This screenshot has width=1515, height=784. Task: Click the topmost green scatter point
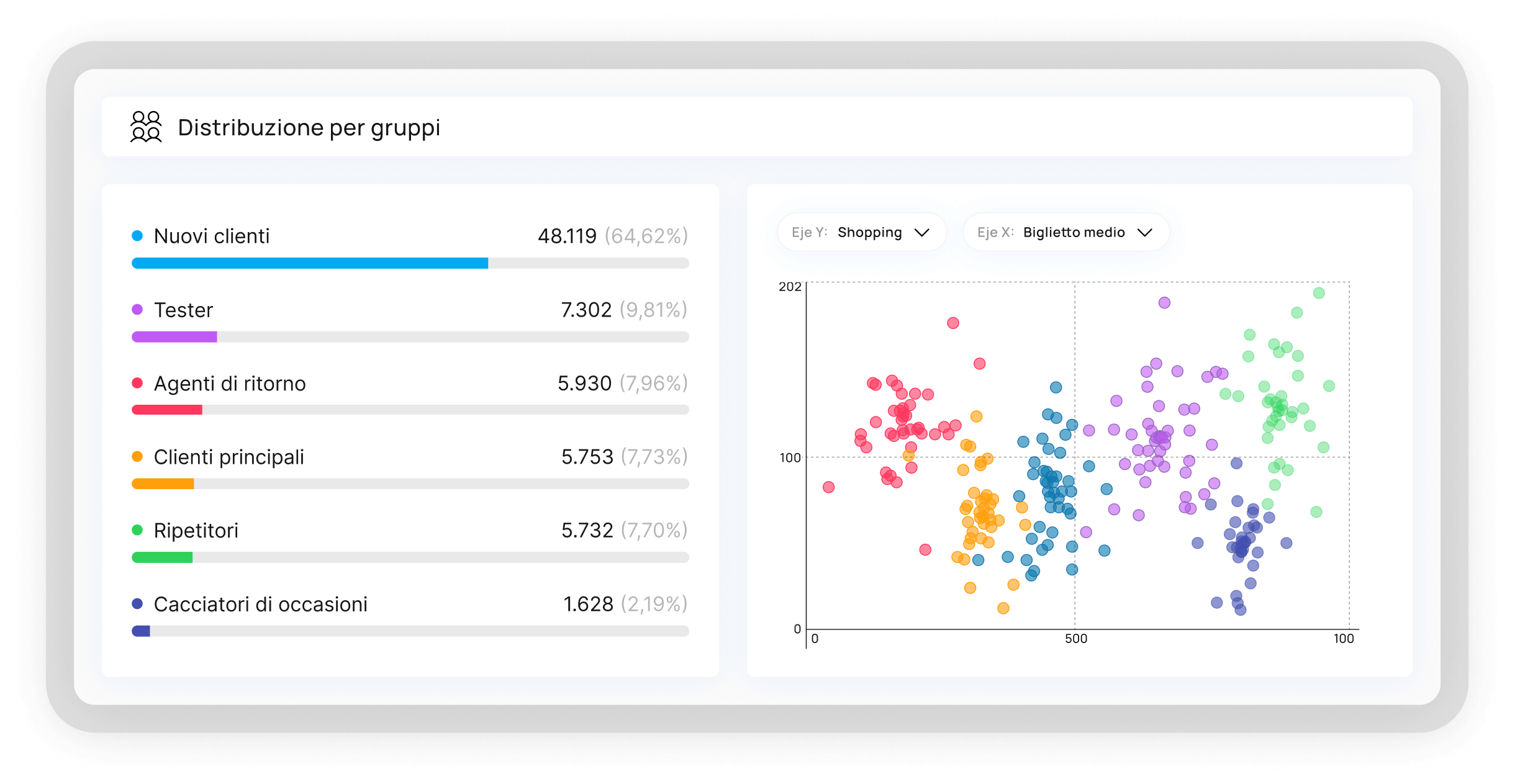[1319, 293]
